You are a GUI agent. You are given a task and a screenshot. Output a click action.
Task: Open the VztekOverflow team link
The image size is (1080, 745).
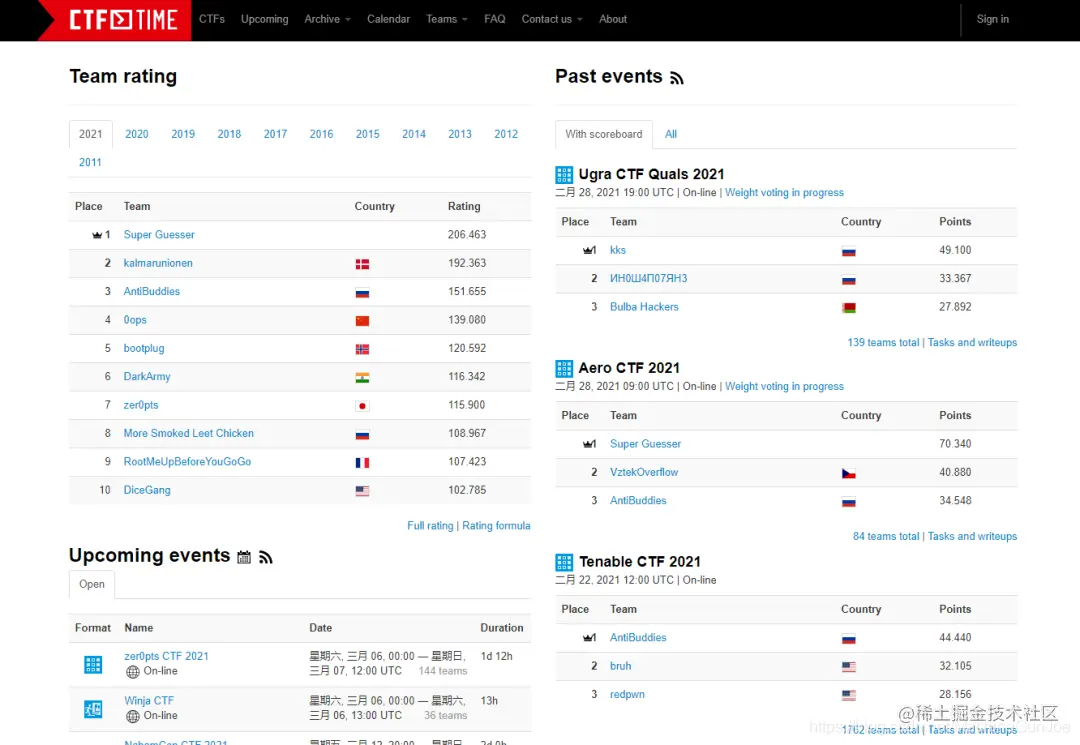(644, 473)
